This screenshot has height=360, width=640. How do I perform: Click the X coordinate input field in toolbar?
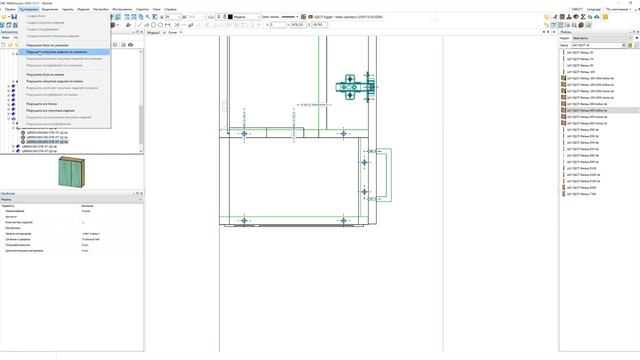click(278, 25)
